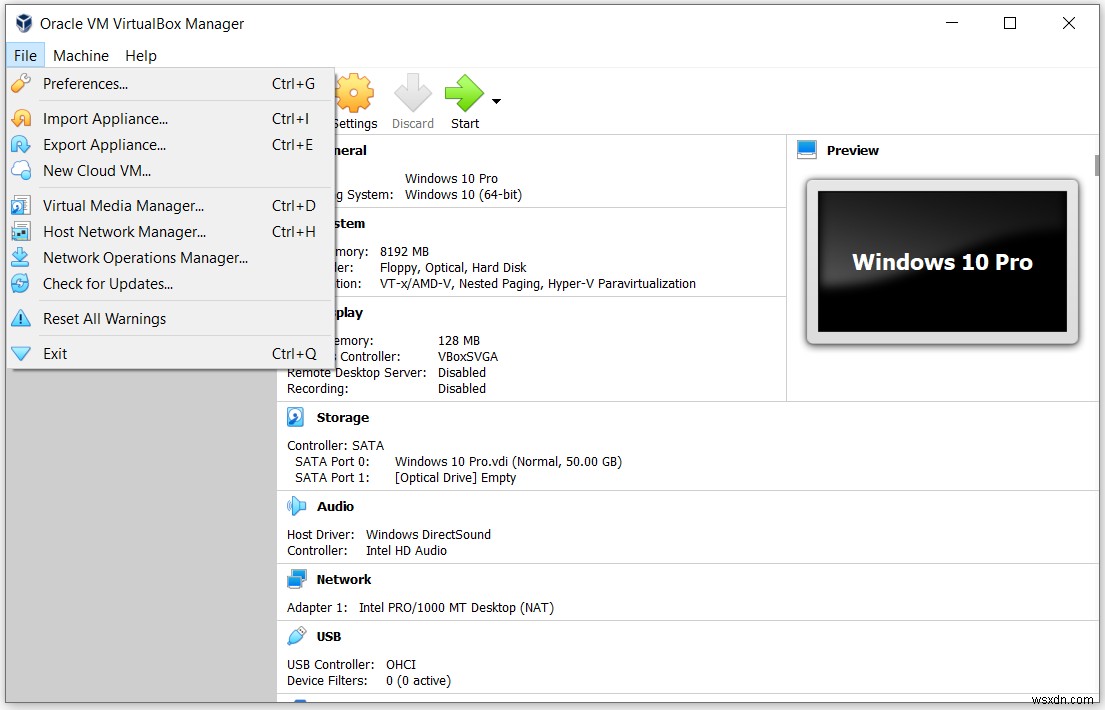Screen dimensions: 1105x710
Task: Select Import Appliance from the File menu
Action: pos(103,118)
